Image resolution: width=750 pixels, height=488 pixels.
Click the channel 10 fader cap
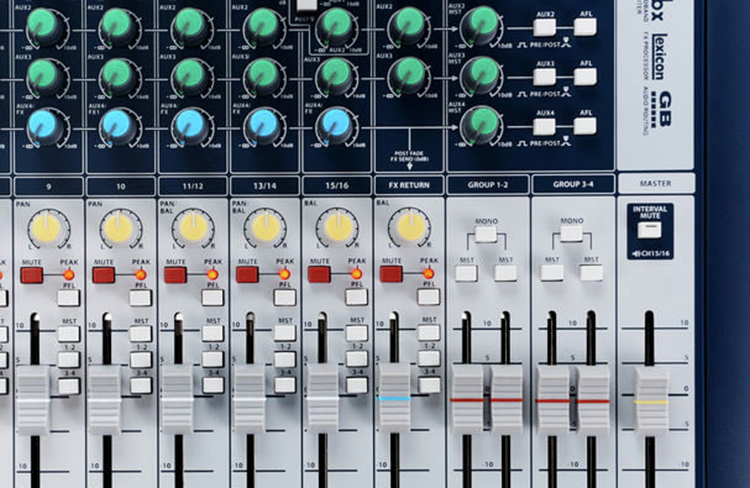tap(105, 399)
